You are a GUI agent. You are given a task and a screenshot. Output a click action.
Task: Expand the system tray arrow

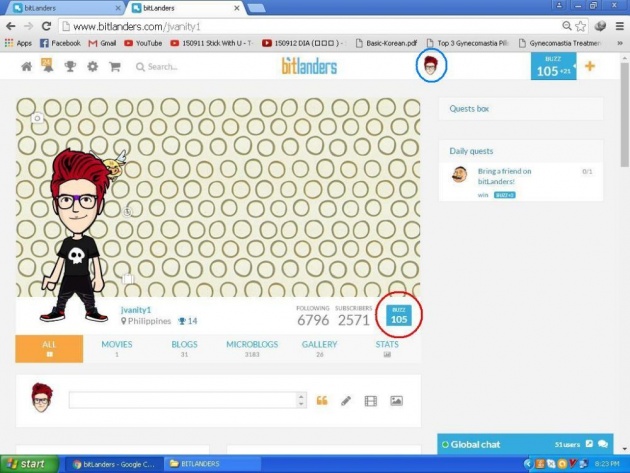pos(528,464)
